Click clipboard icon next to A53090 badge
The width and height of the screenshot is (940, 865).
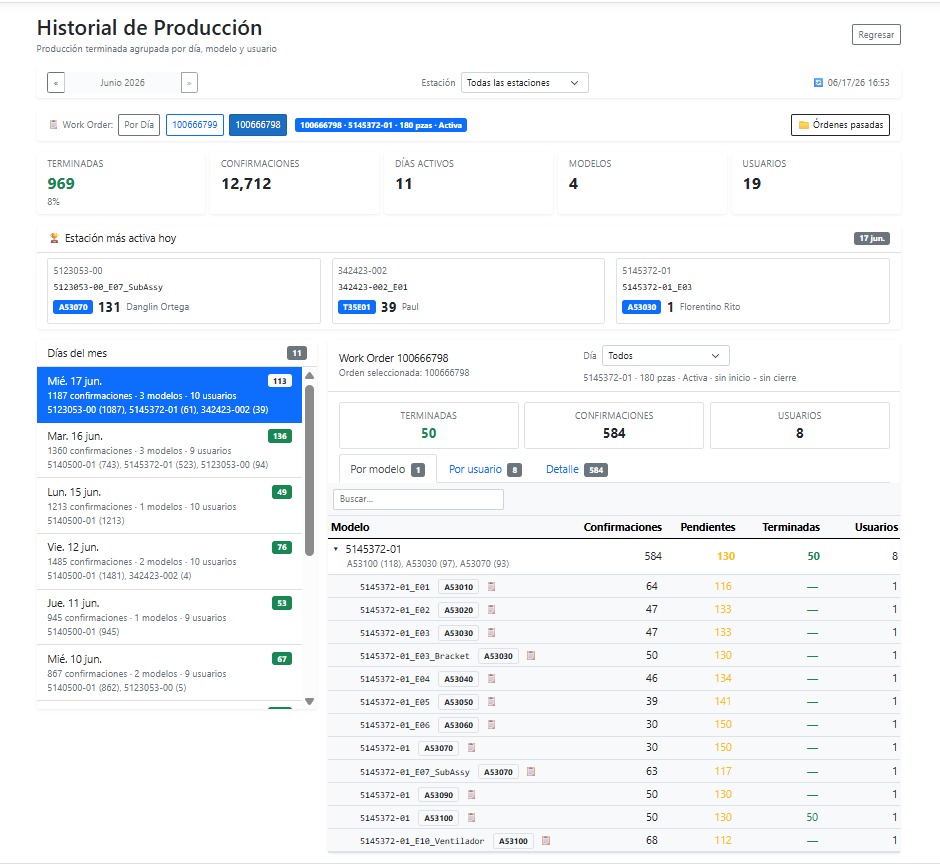(472, 794)
